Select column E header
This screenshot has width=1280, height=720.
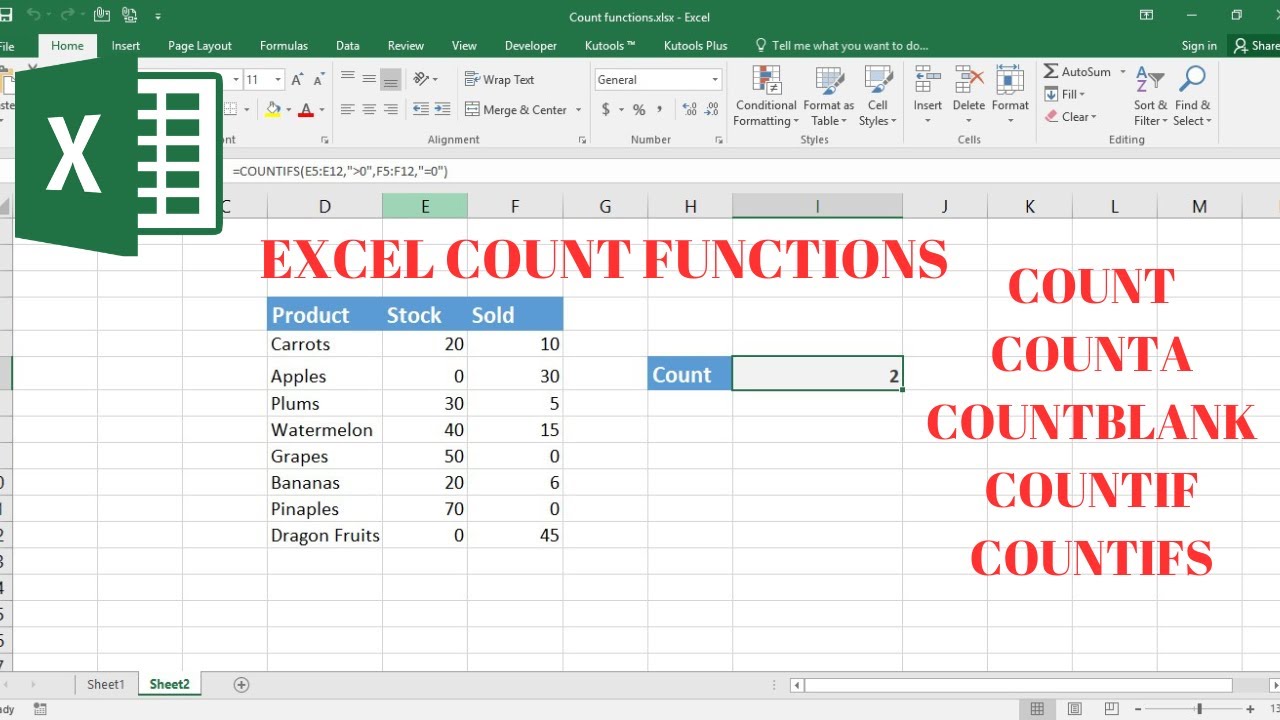(x=425, y=206)
